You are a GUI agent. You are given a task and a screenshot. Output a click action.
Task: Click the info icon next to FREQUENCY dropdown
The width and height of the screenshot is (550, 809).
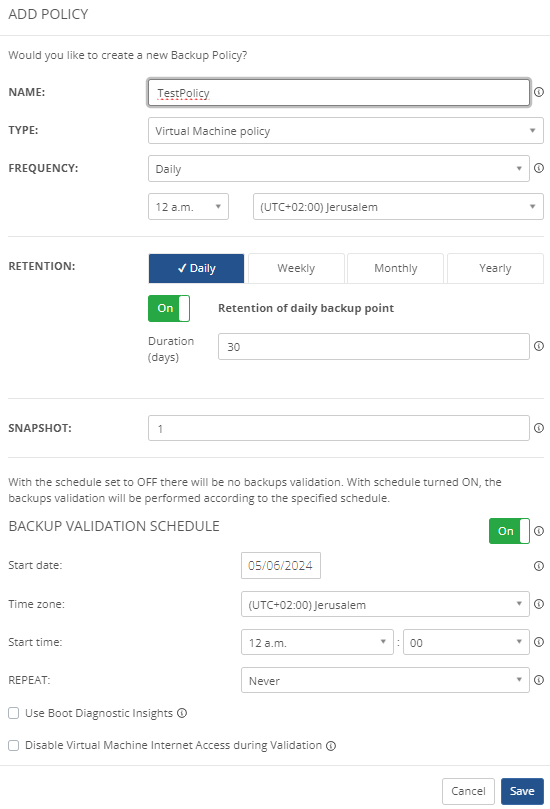539,168
